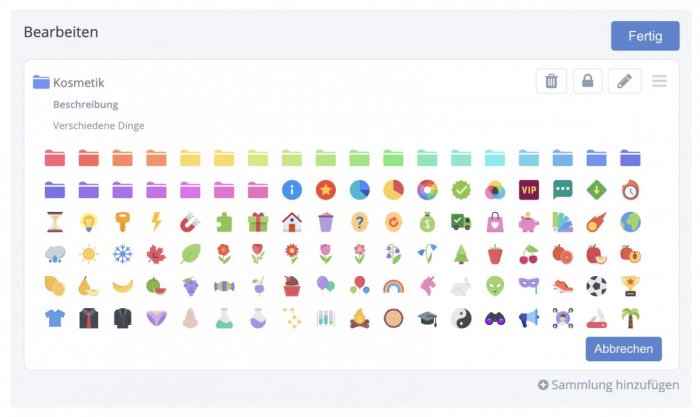Pick the graduation cap icon
Screen dimensions: 700x417
click(x=427, y=319)
